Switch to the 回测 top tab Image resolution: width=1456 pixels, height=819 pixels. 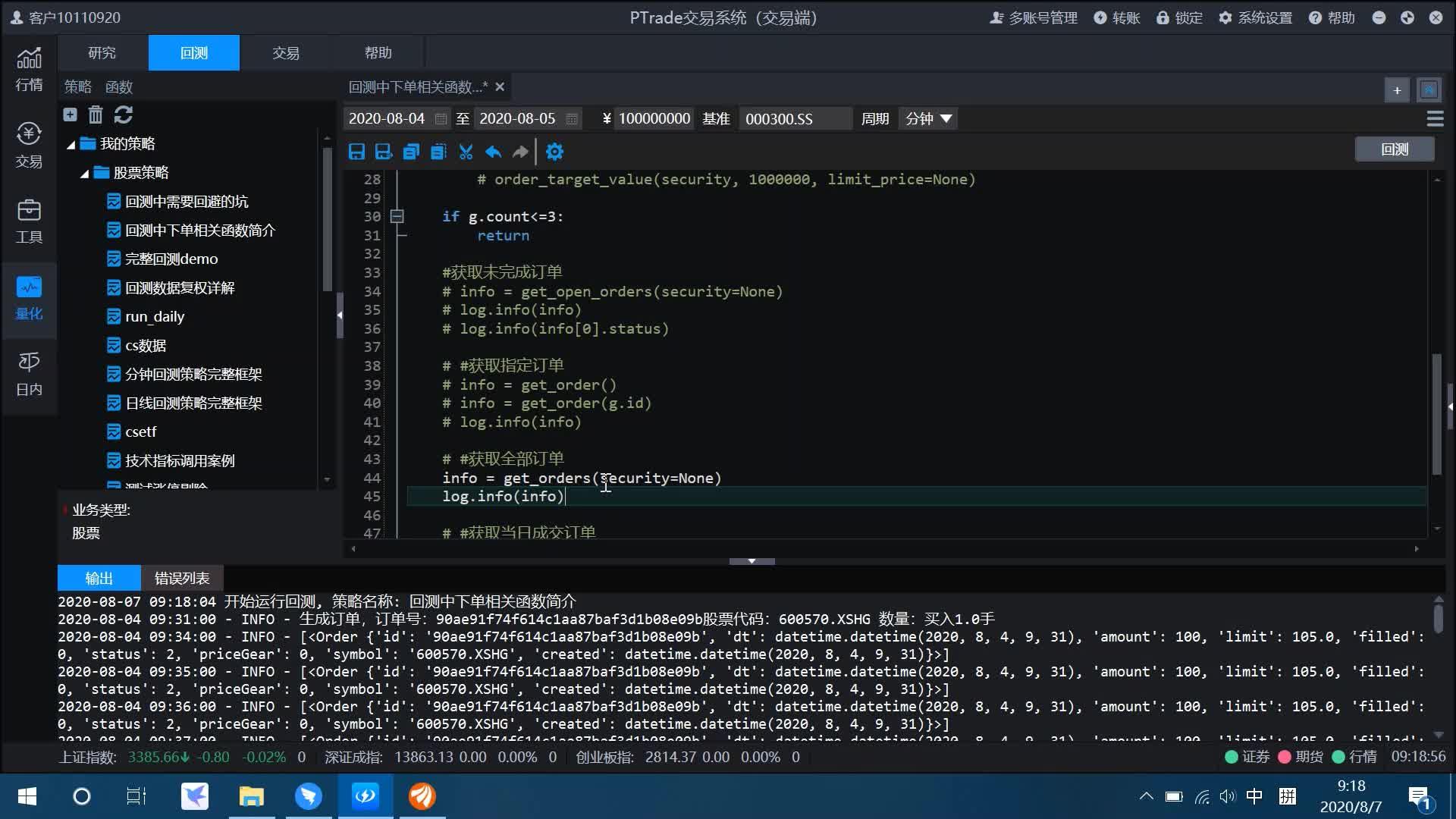click(x=194, y=52)
